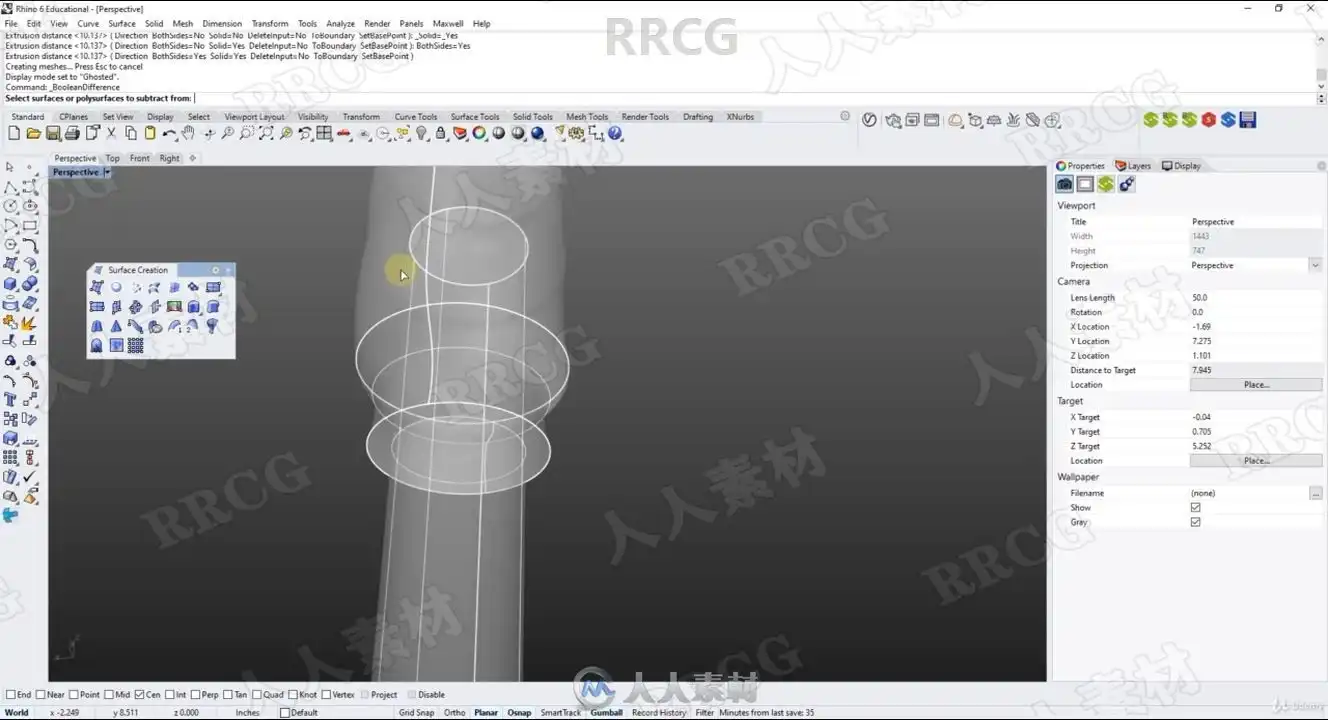The height and width of the screenshot is (720, 1328).
Task: Click the Default layer color swatch
Action: click(285, 713)
